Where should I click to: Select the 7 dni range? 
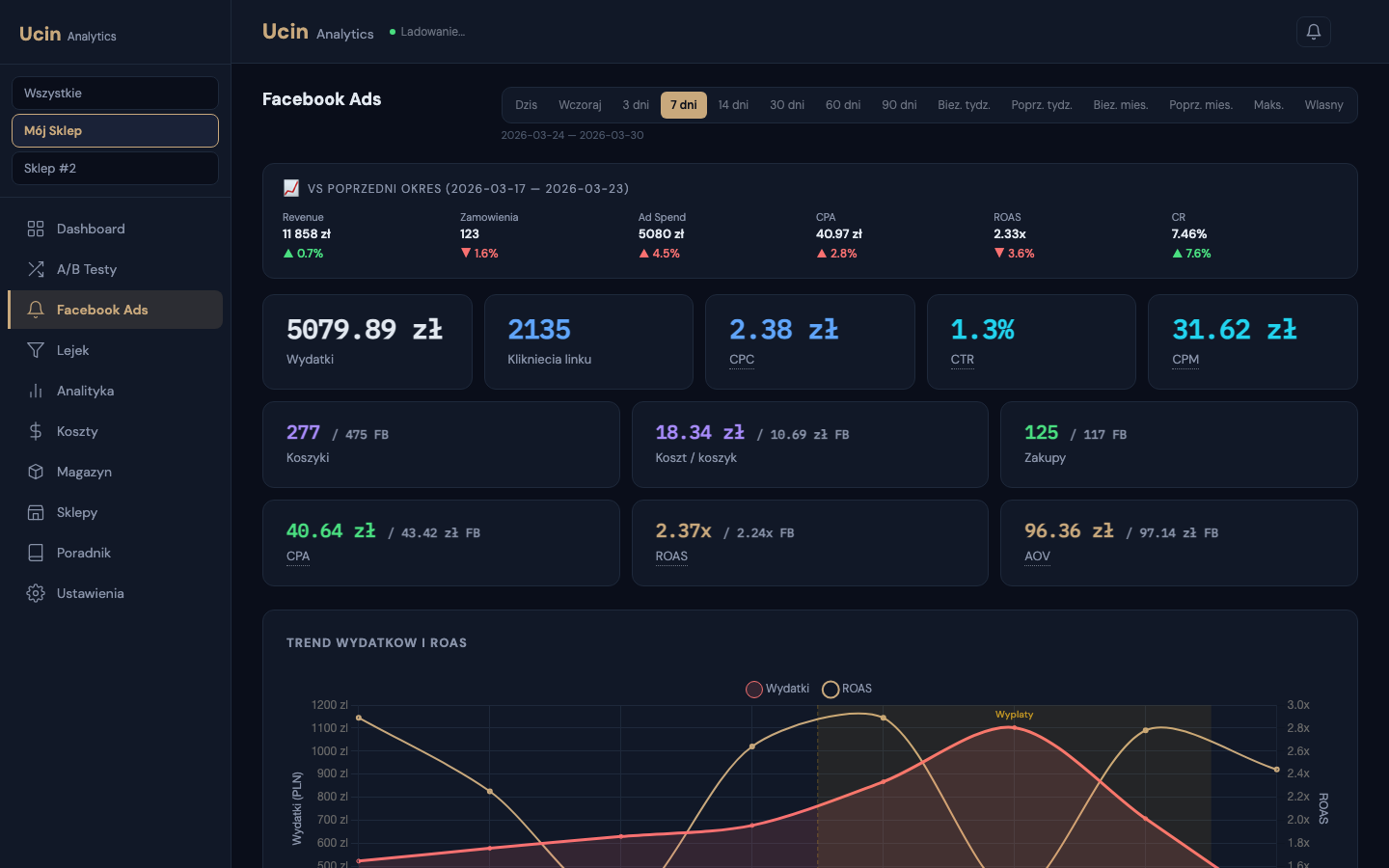coord(684,105)
